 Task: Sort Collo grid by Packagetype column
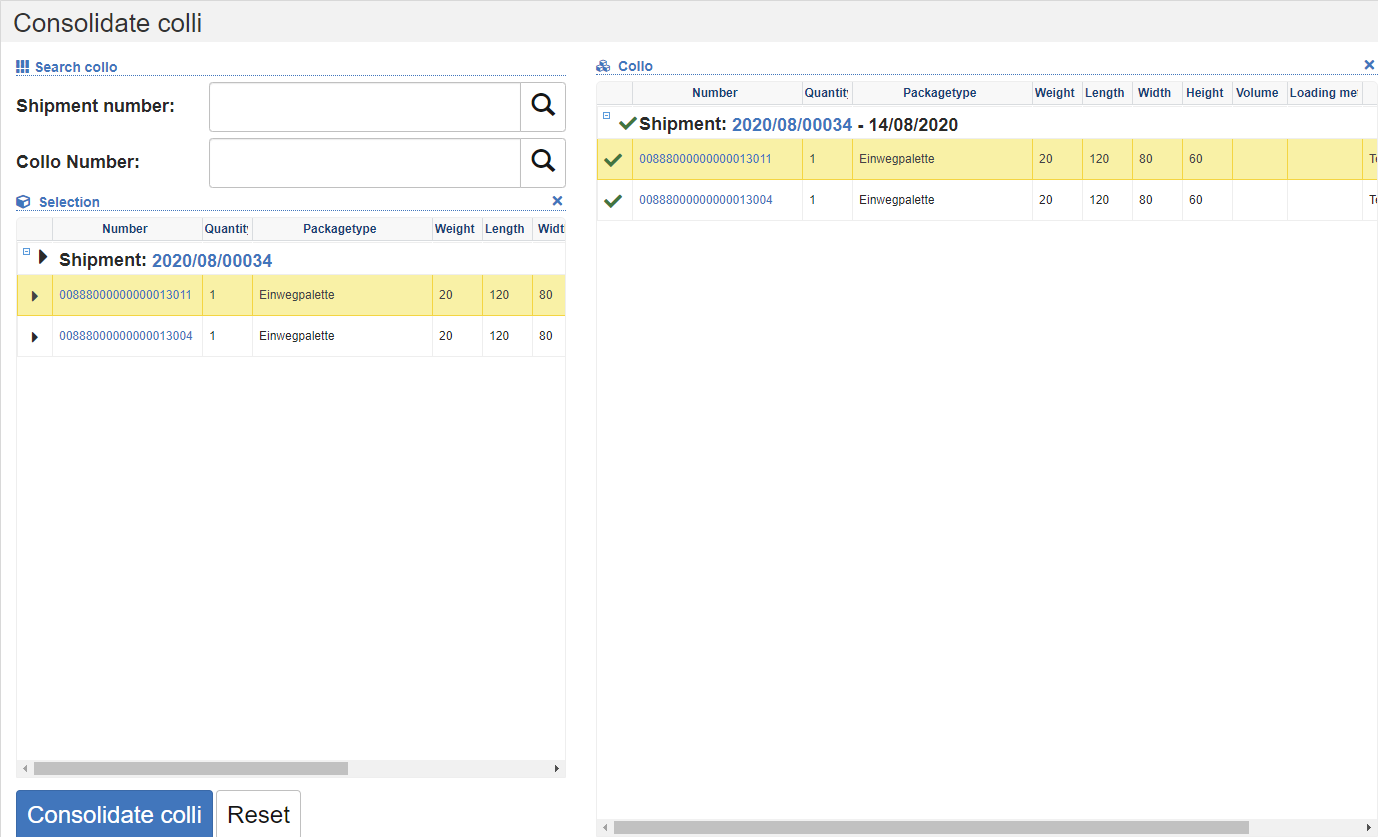tap(939, 93)
